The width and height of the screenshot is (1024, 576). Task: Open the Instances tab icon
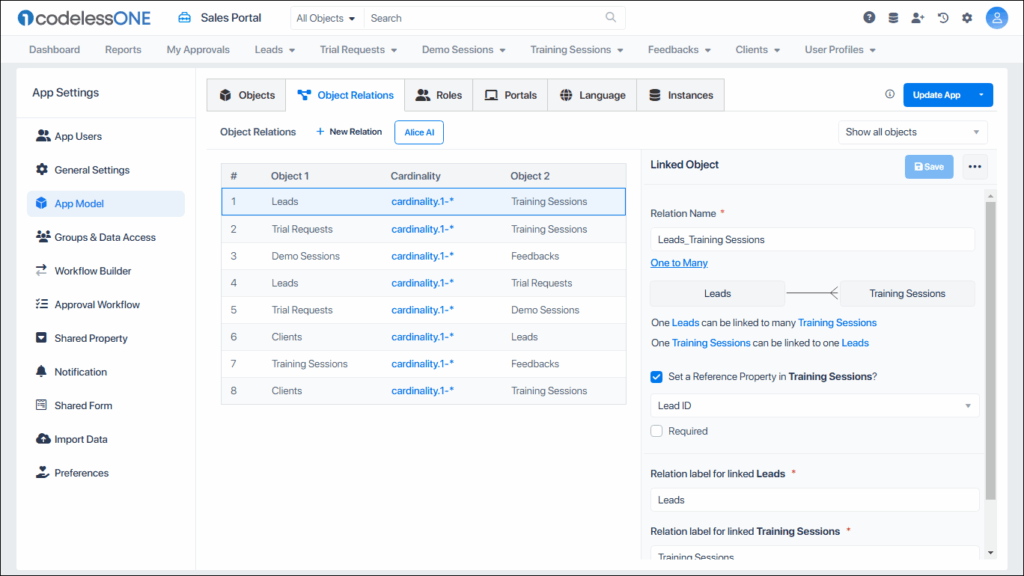tap(653, 95)
